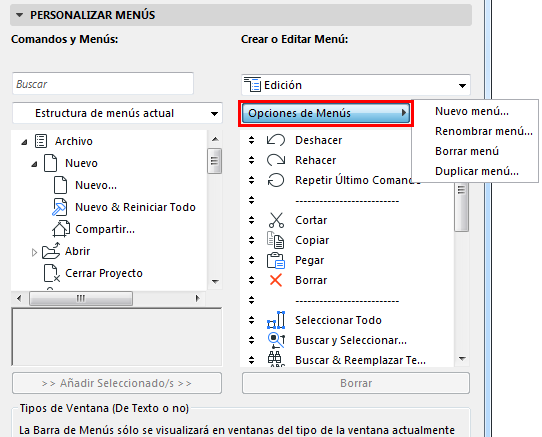Screen dimensions: 542x437
Task: Click the Rehacer redo arrow icon
Action: 276,160
